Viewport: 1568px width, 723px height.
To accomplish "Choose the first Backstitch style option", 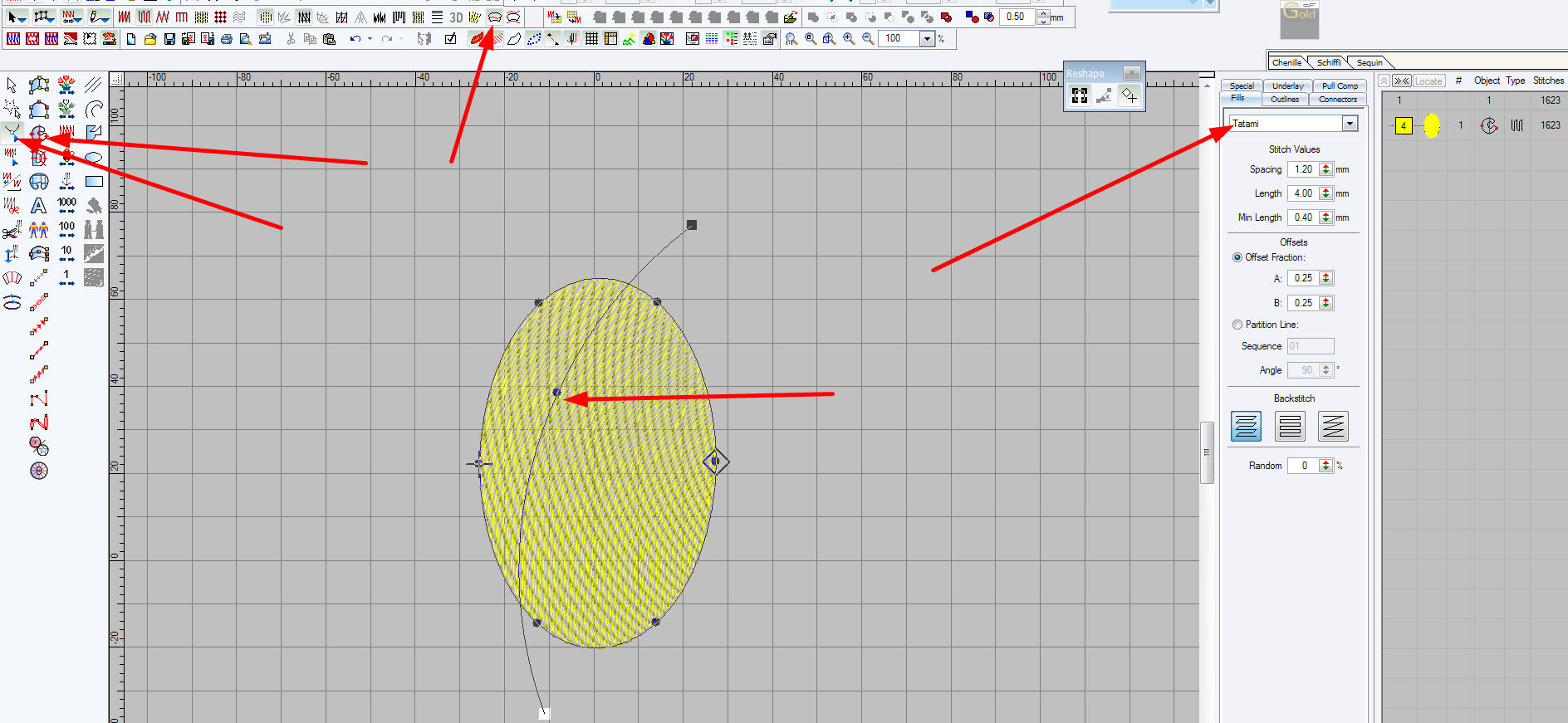I will click(x=1246, y=427).
